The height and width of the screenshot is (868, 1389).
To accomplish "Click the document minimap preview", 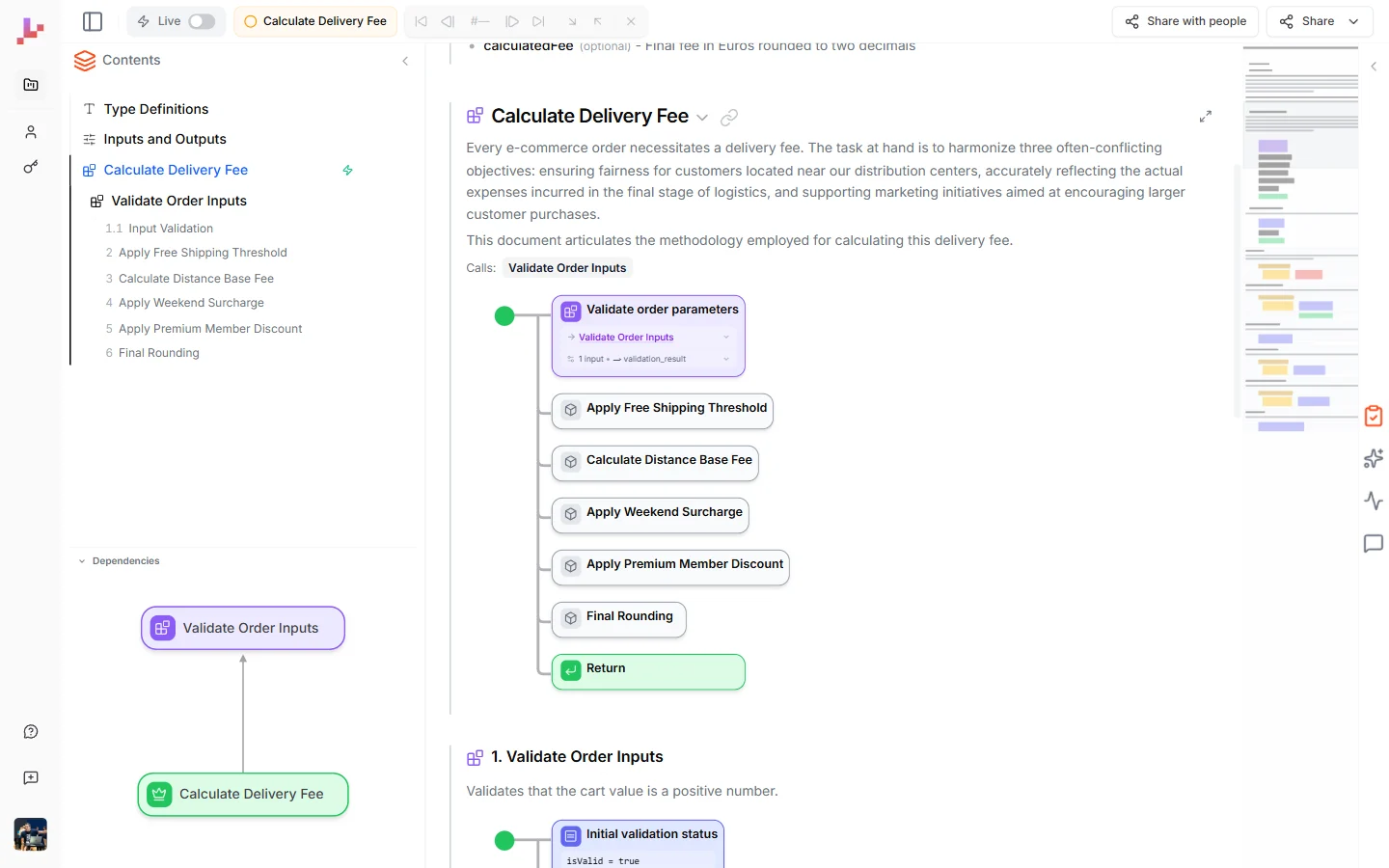I will [1300, 237].
